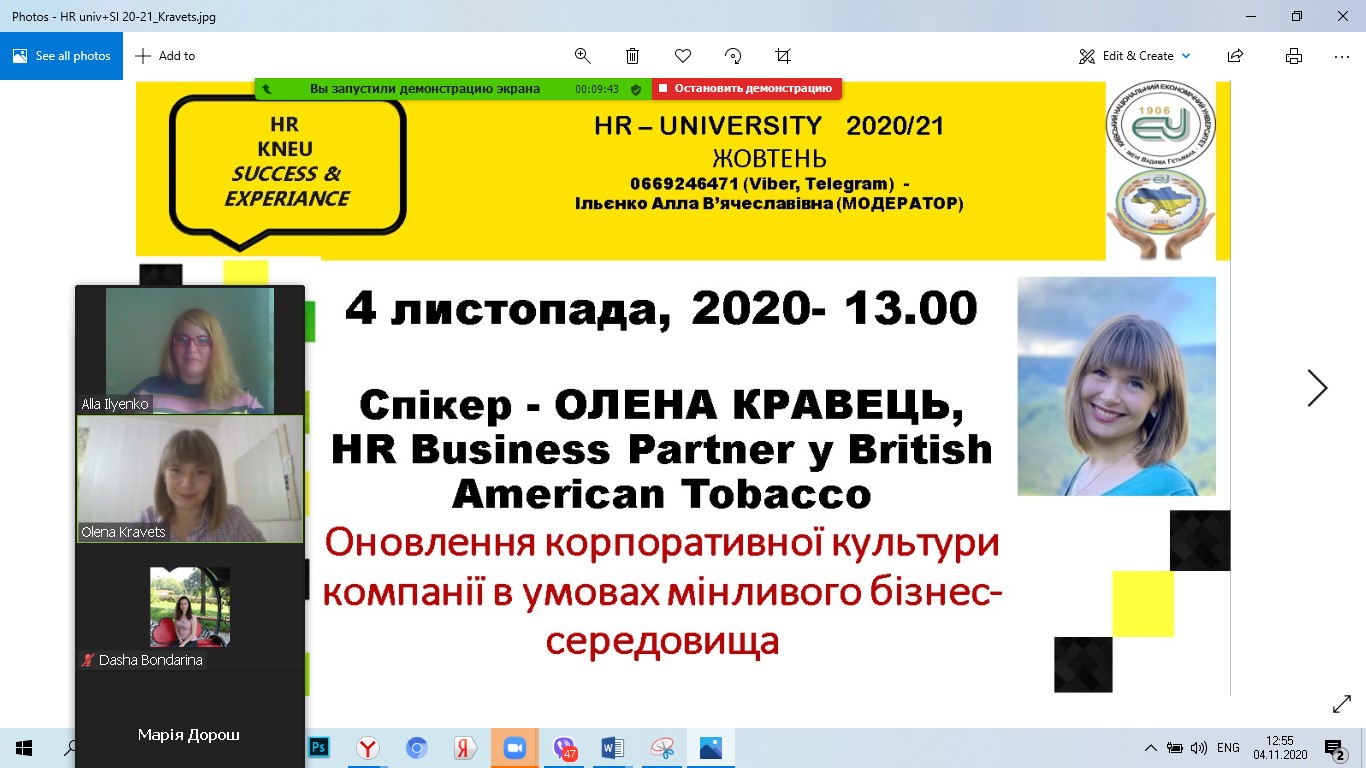Switch ENG input language indicator
This screenshot has width=1366, height=768.
(1228, 748)
